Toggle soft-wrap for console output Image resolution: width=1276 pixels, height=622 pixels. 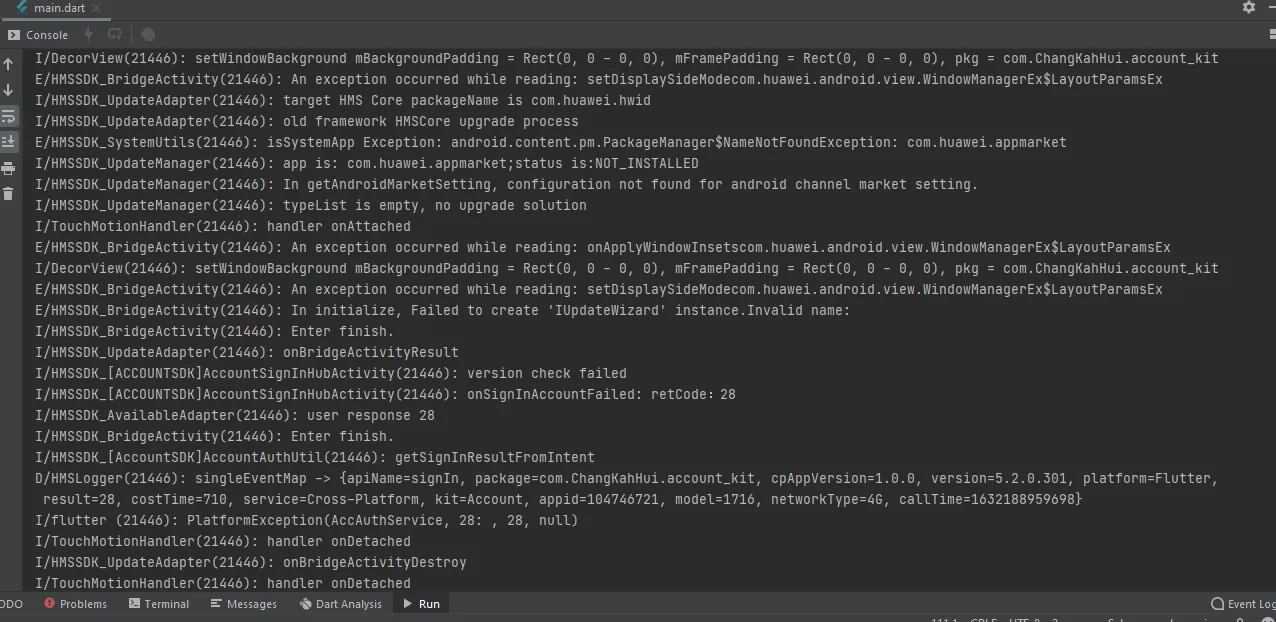point(8,116)
